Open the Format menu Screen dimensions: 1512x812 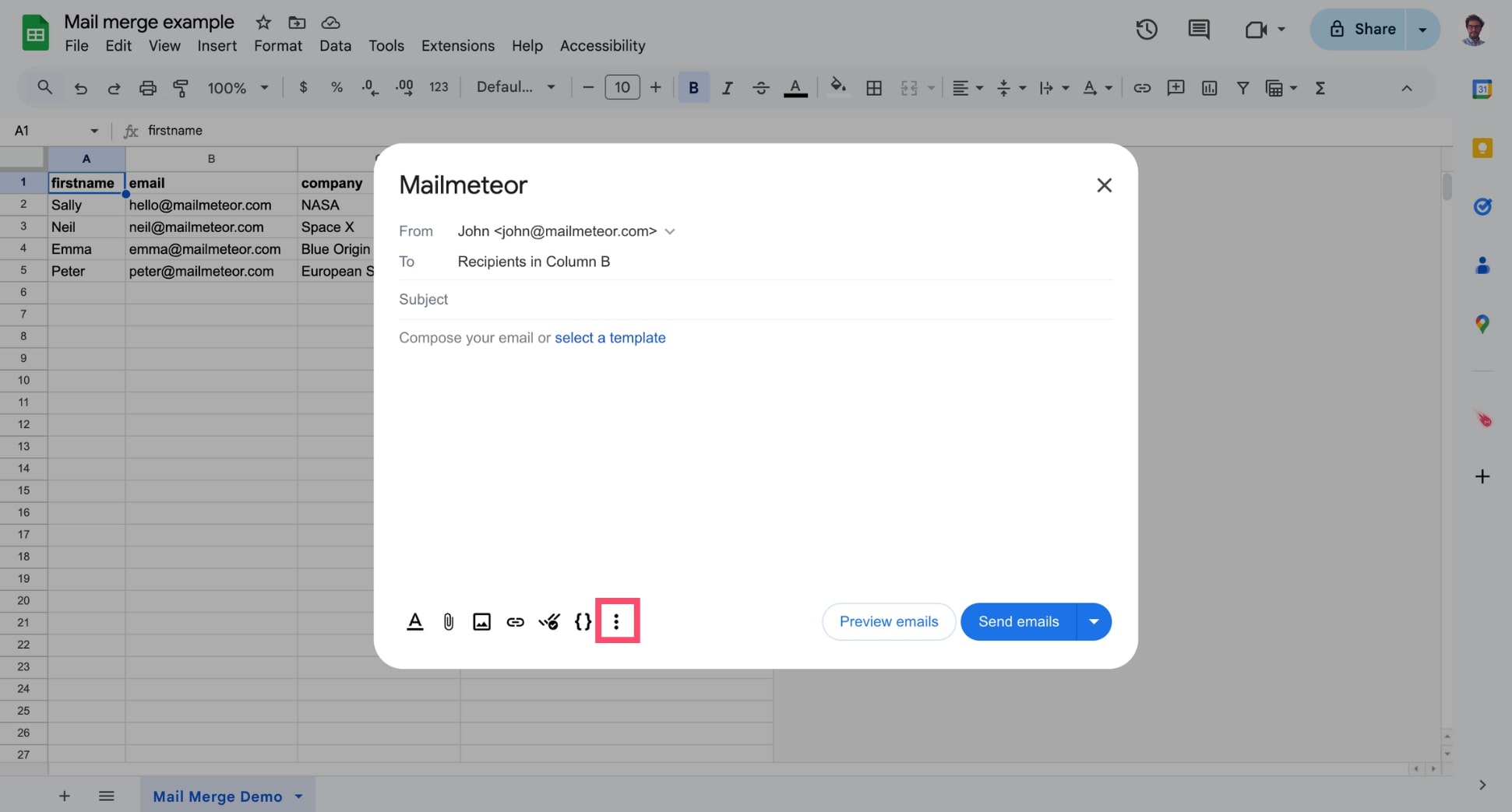[x=277, y=46]
